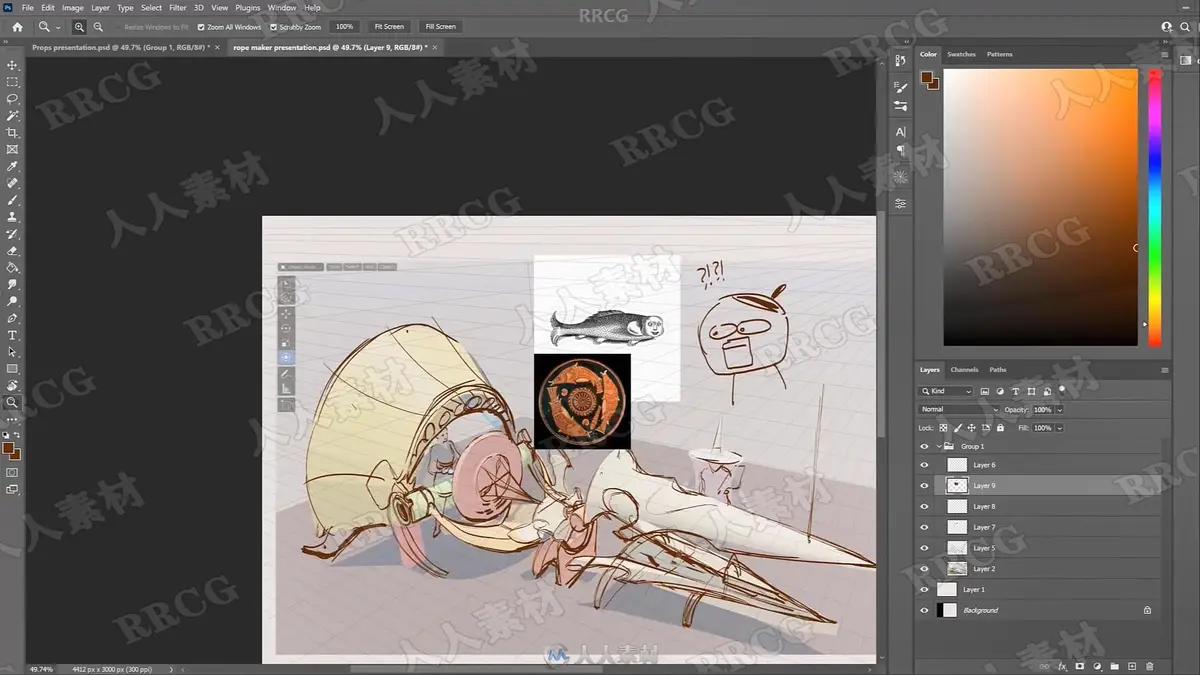The height and width of the screenshot is (675, 1200).
Task: Select the Magic Wand tool
Action: click(x=12, y=116)
